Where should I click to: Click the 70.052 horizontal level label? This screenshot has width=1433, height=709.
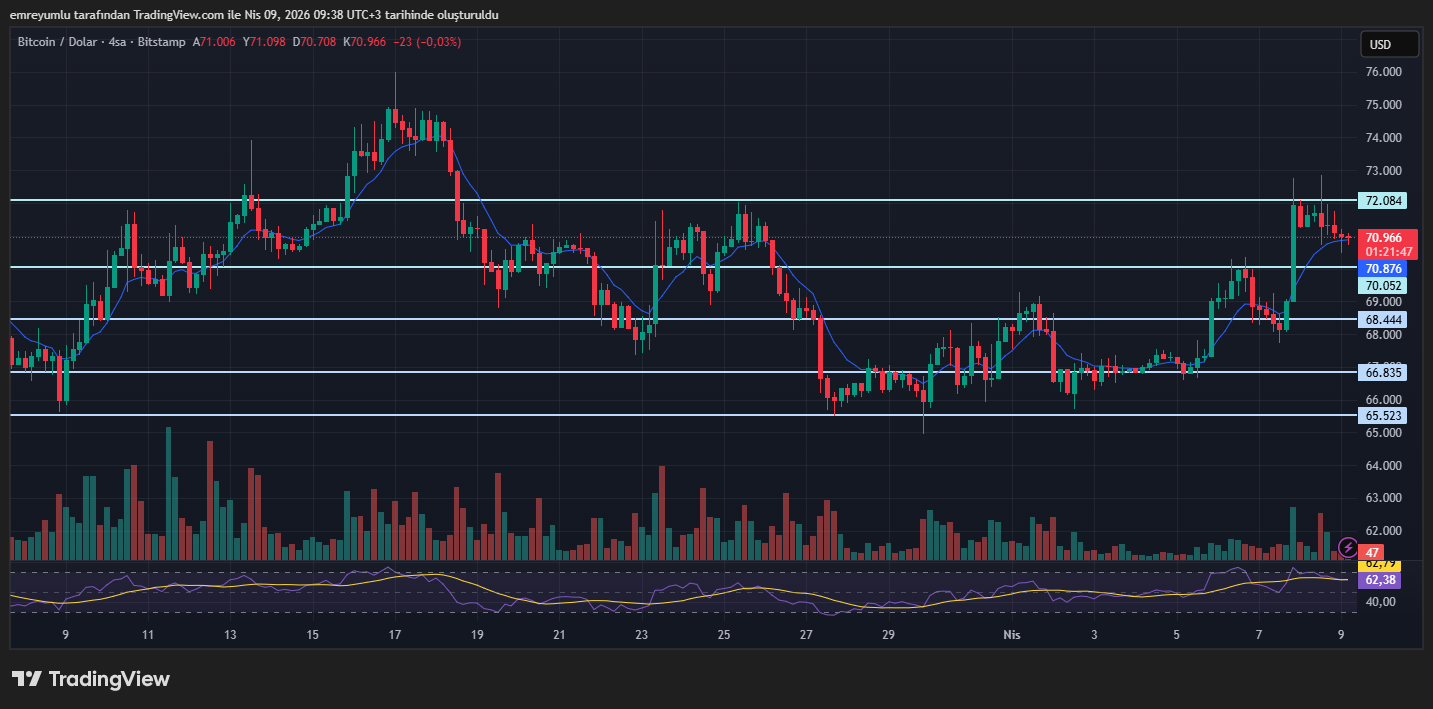[x=1384, y=286]
